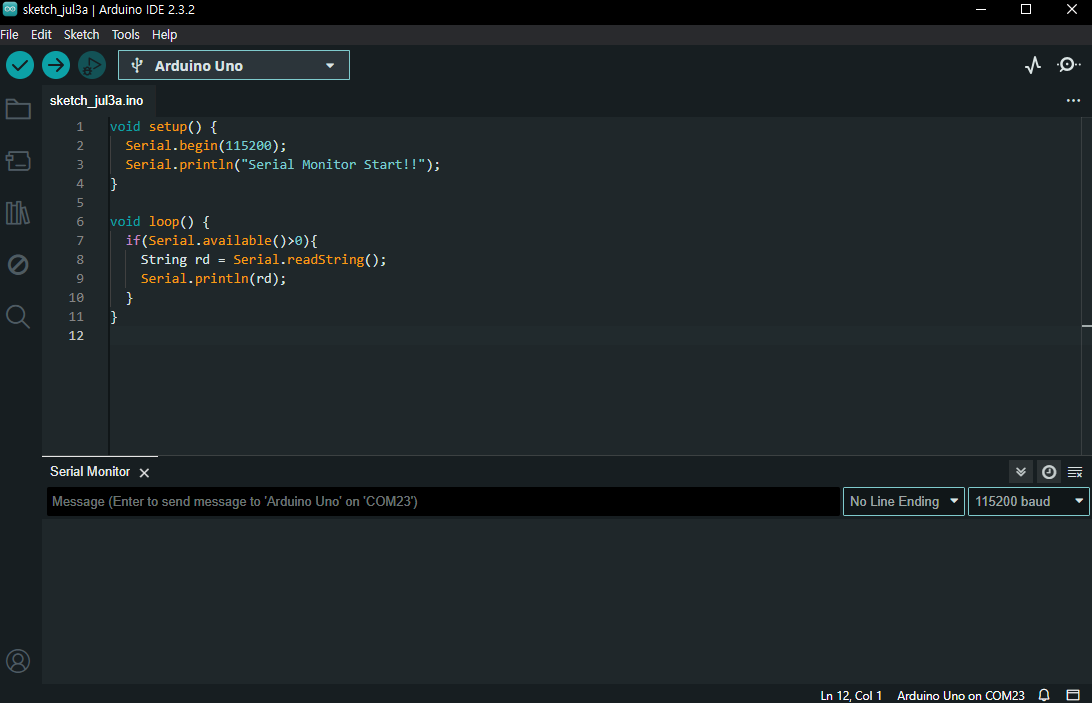Screen dimensions: 1092x703
Task: Open the Library Manager sidebar icon
Action: (x=18, y=213)
